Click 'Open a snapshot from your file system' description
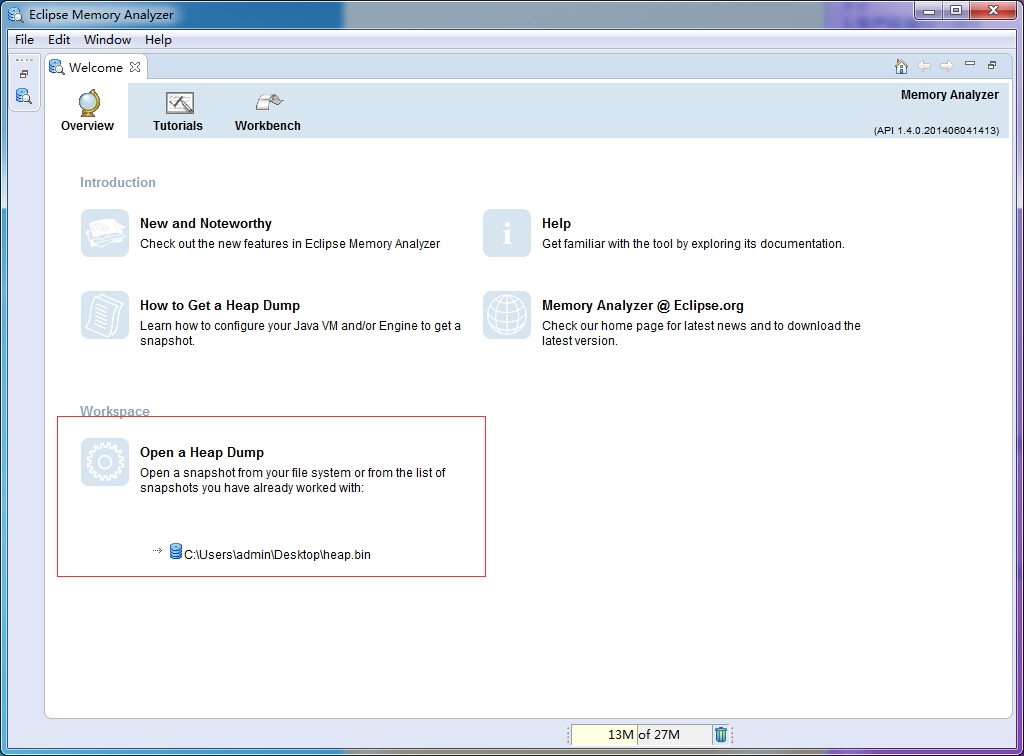1024x756 pixels. coord(293,480)
